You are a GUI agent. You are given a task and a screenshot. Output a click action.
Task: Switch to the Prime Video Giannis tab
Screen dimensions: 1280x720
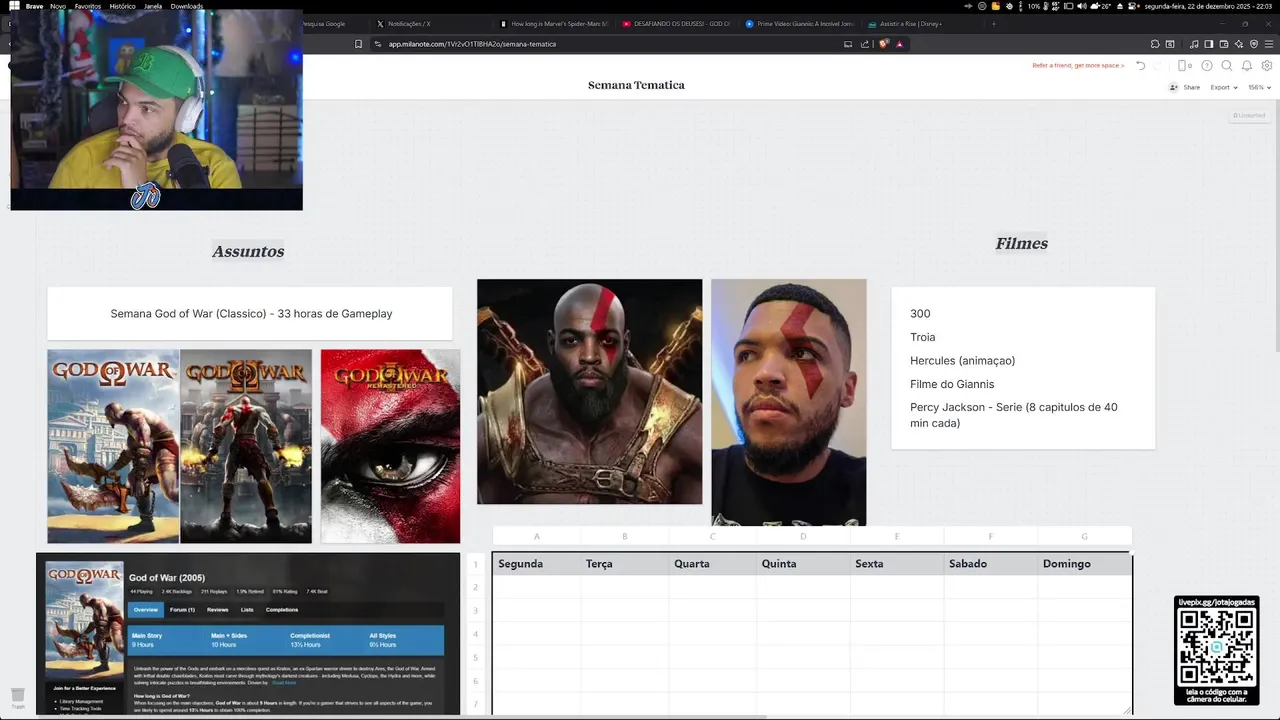click(x=800, y=23)
